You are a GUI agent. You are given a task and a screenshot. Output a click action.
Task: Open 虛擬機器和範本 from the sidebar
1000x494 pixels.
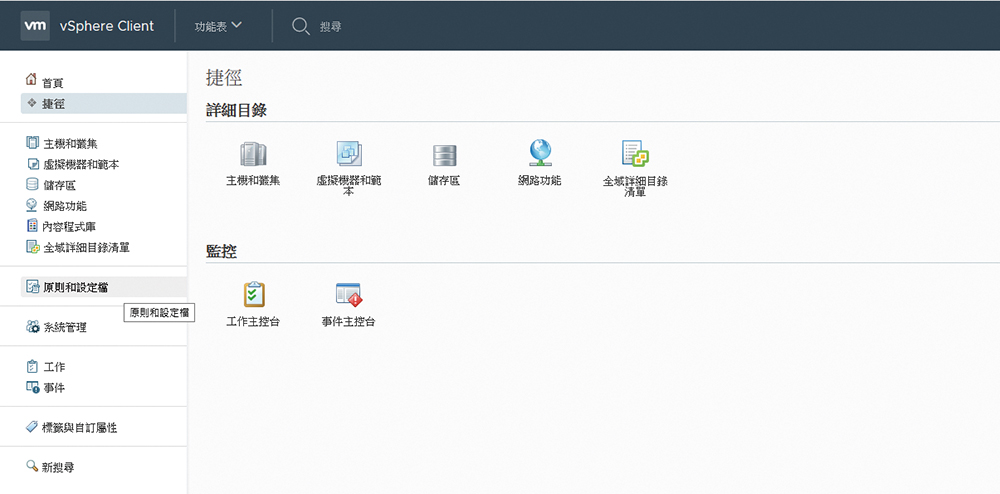coord(81,164)
